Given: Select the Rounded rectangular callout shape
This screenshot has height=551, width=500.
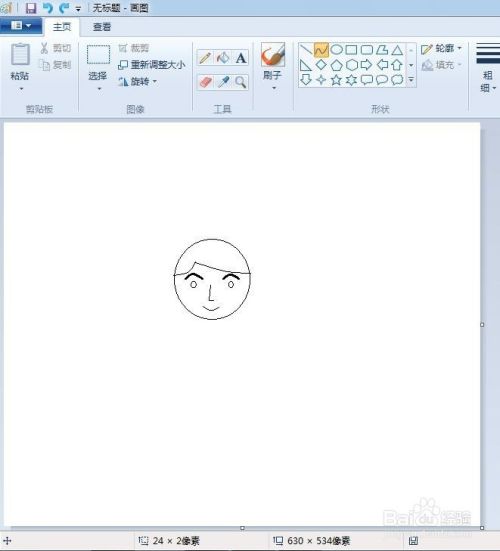Looking at the screenshot, I should point(367,80).
